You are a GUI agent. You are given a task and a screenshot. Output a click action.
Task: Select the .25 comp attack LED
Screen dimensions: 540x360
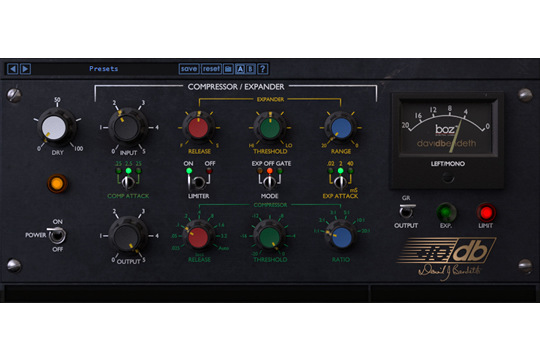coord(118,171)
